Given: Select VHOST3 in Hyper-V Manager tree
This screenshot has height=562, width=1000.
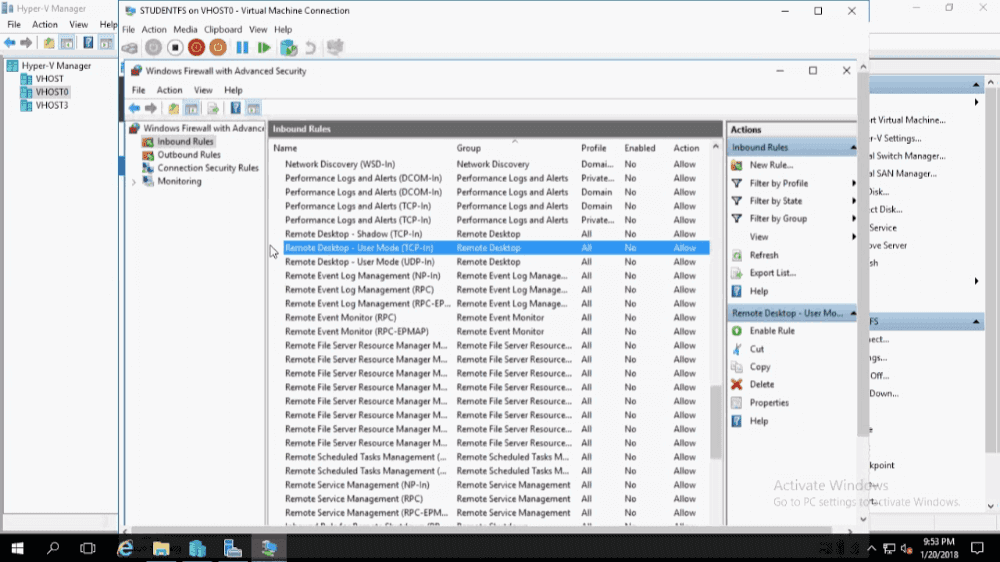Looking at the screenshot, I should pyautogui.click(x=52, y=105).
